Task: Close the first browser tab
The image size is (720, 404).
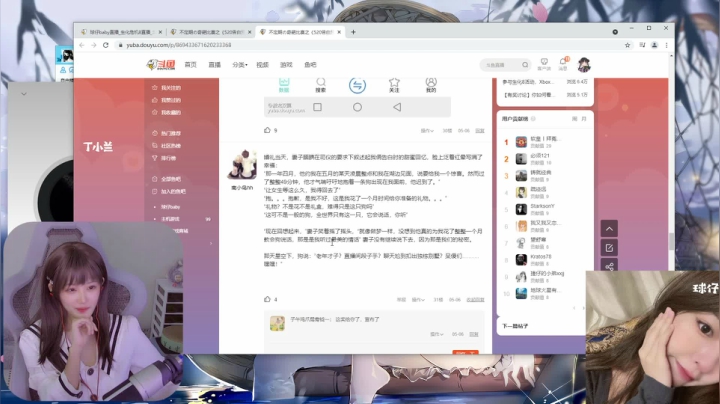Action: pos(160,32)
